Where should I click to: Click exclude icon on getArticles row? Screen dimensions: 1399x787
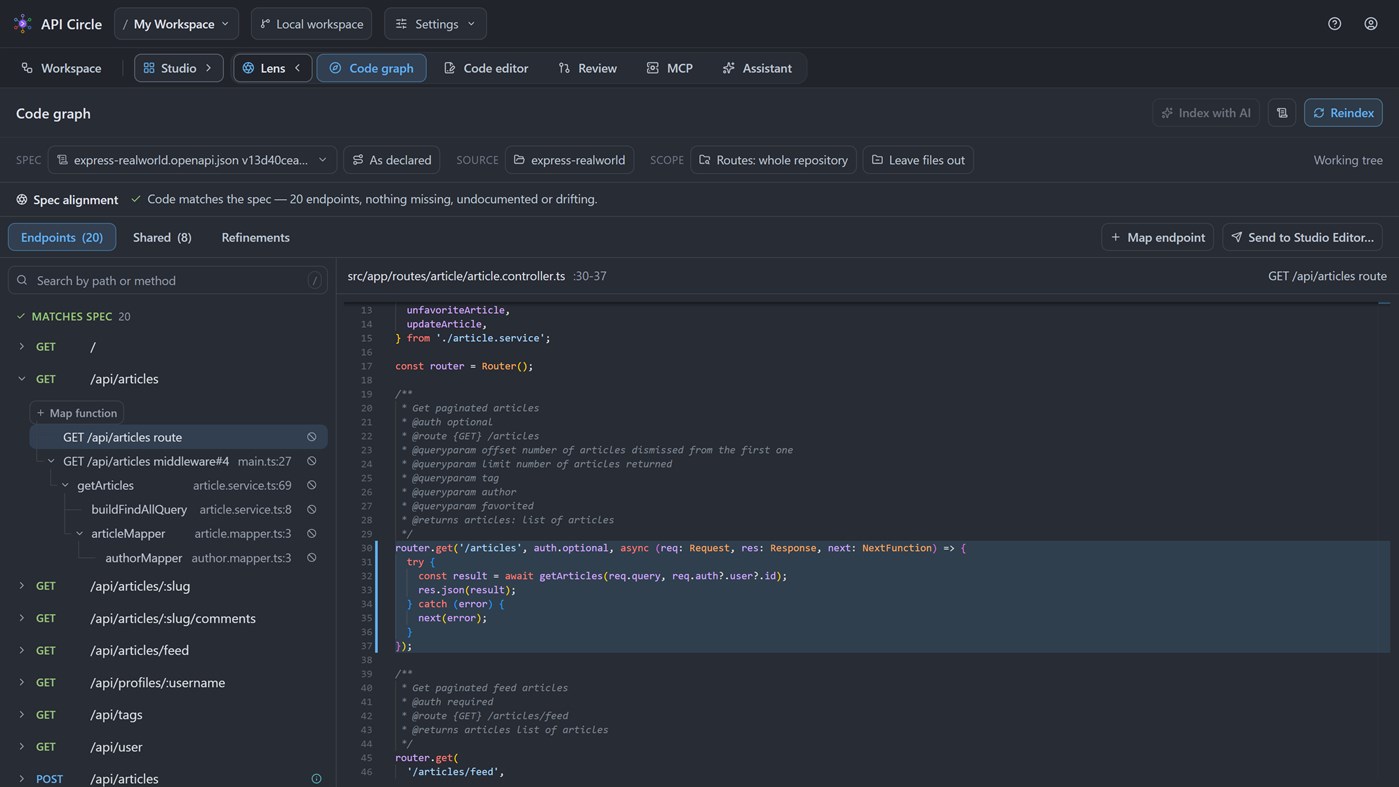[x=312, y=485]
